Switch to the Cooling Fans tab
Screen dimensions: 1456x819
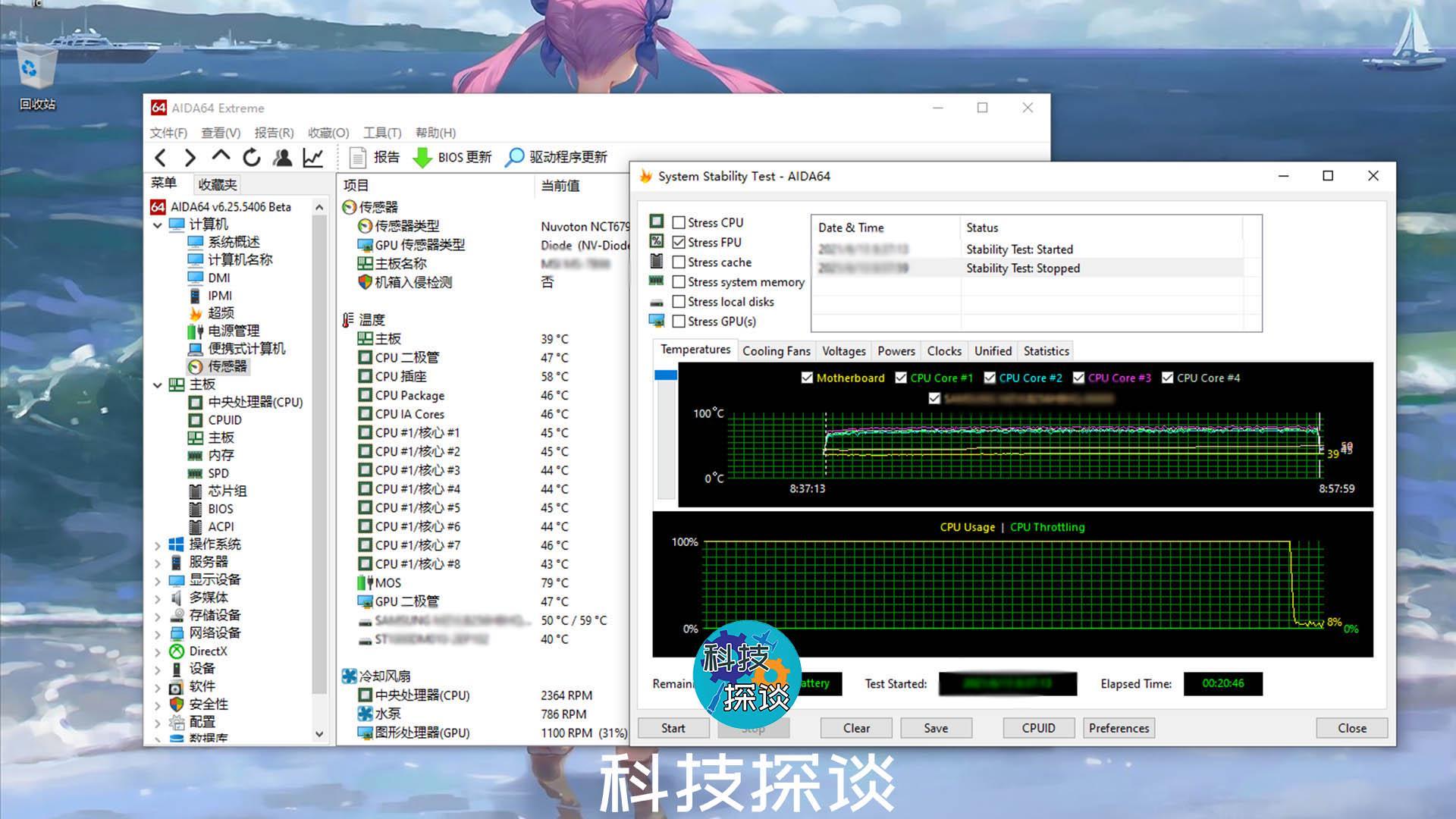pos(777,351)
